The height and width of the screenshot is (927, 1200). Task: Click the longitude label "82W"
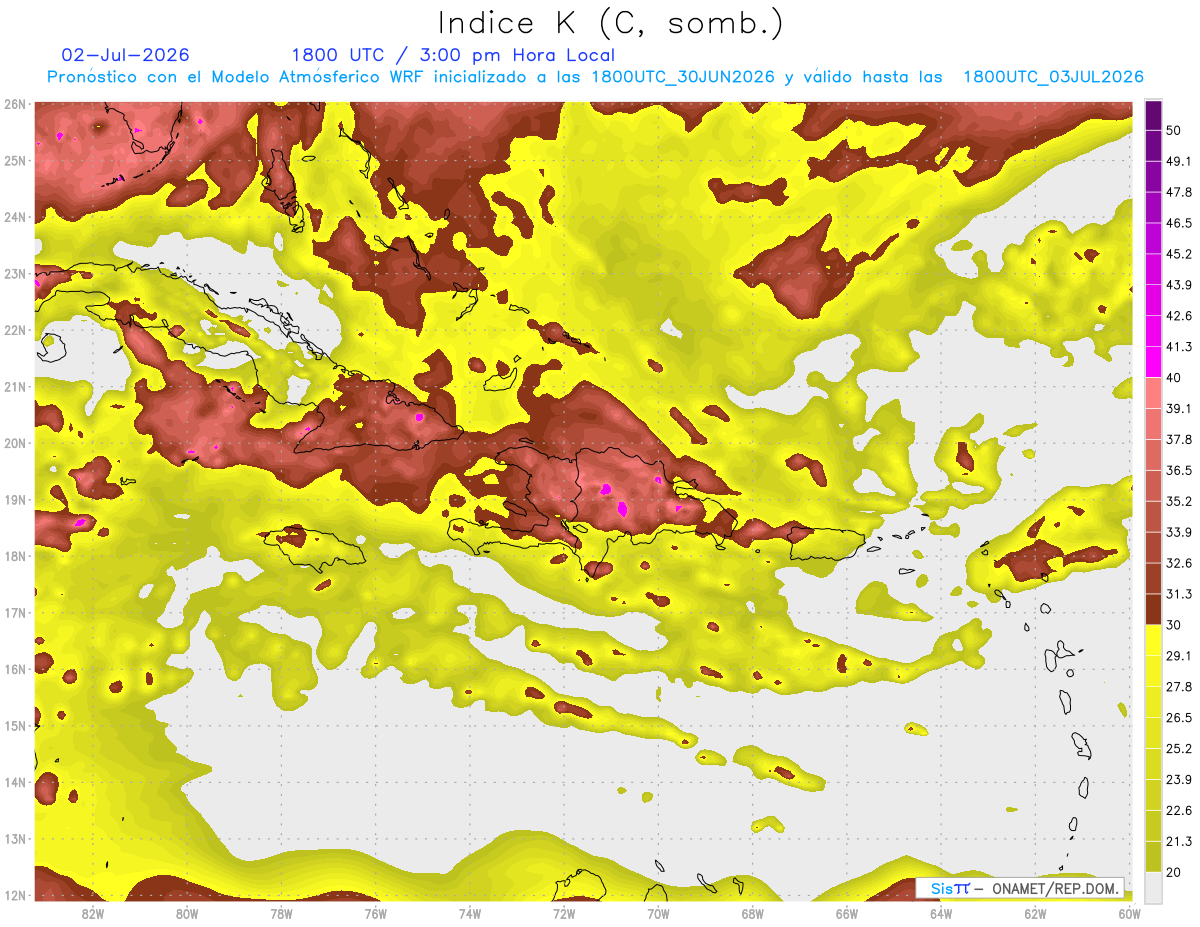click(93, 913)
